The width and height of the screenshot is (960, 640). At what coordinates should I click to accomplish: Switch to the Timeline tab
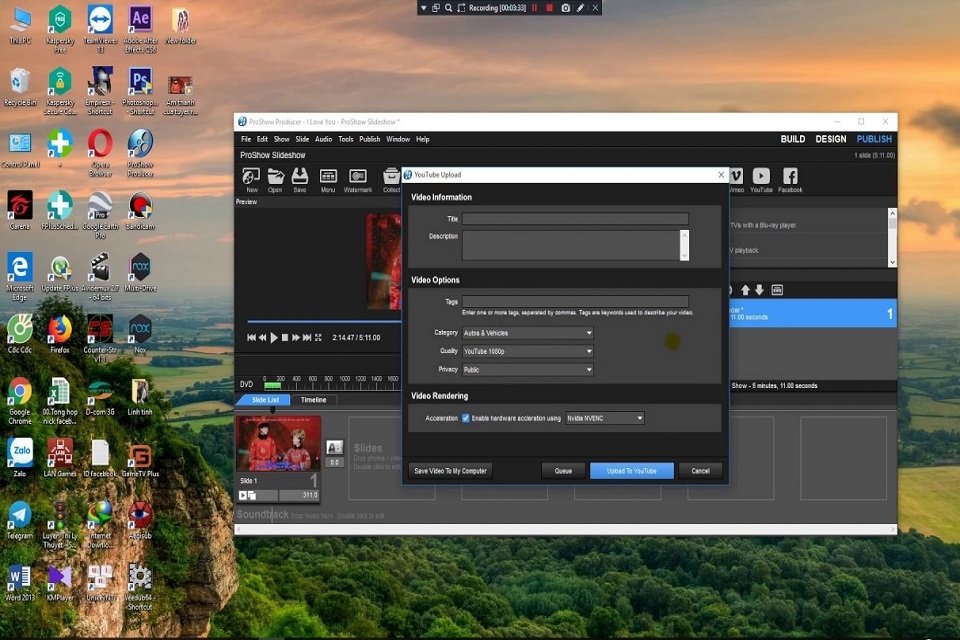(x=313, y=400)
